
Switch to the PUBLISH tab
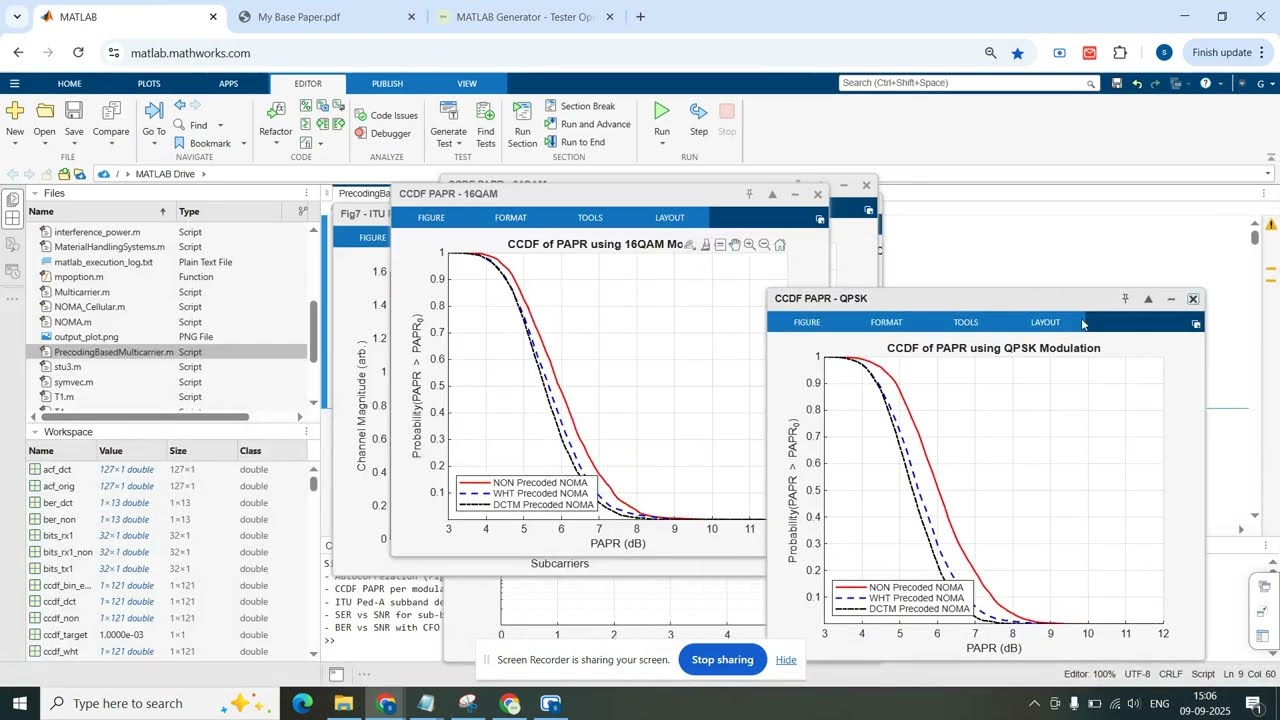[388, 84]
